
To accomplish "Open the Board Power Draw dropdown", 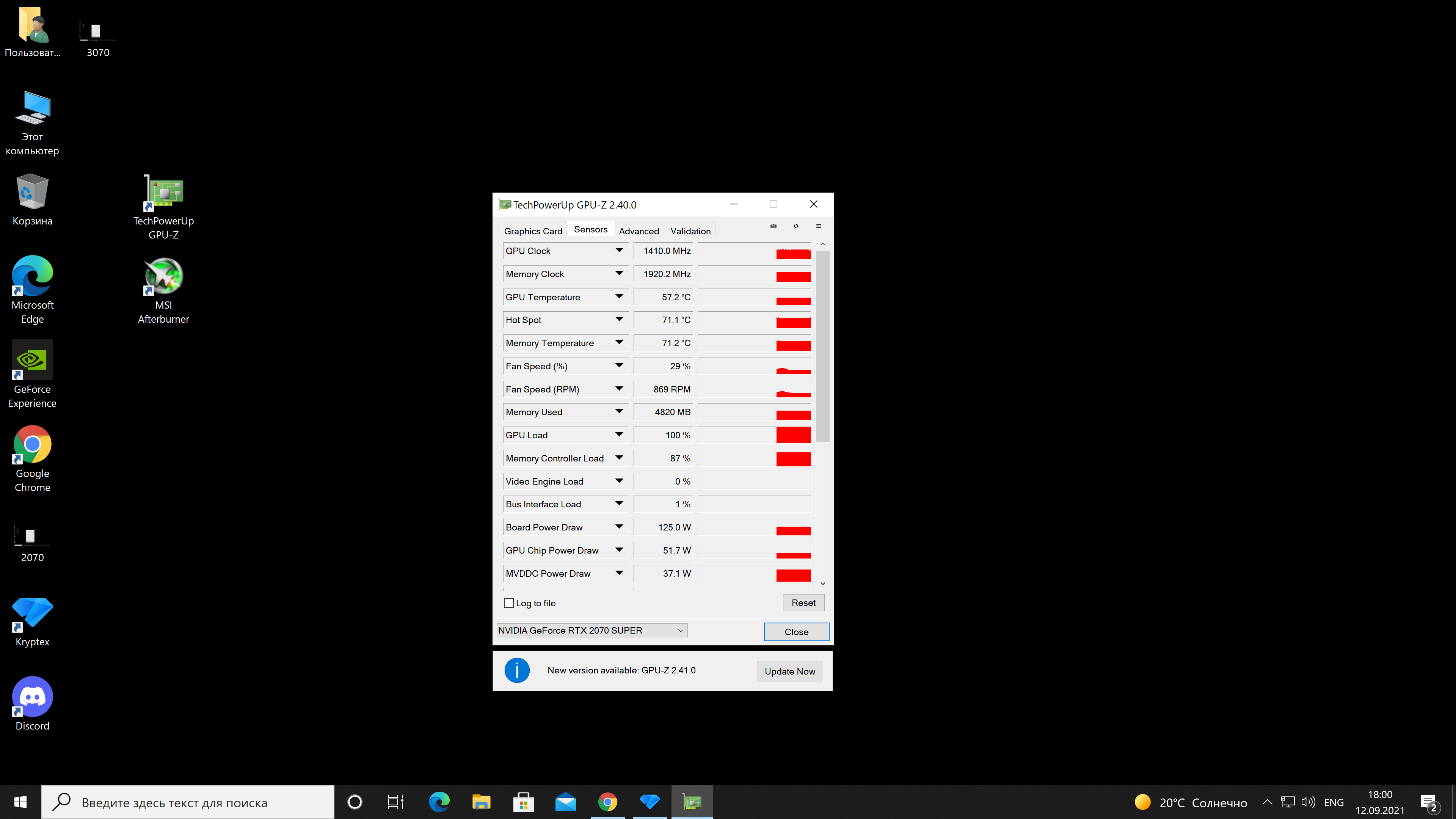I will point(619,527).
